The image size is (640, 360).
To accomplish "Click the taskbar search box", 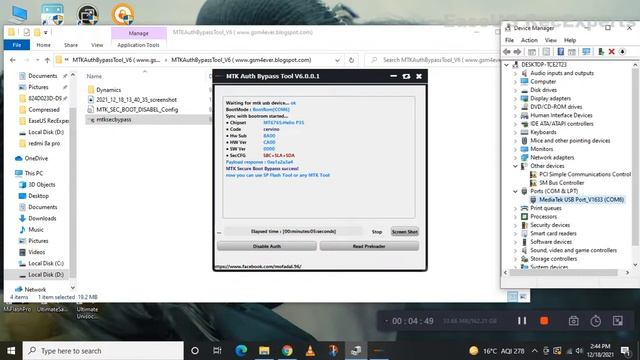I will [103, 351].
